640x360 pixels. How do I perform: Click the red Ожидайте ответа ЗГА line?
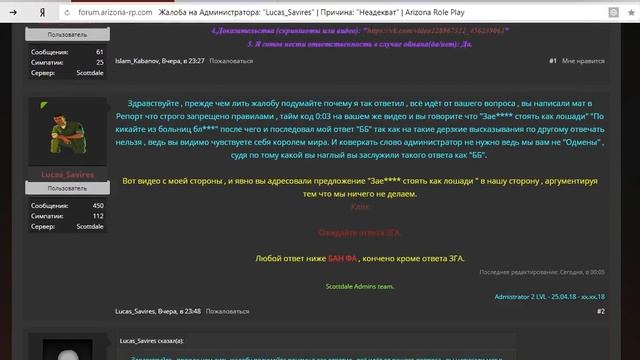360,233
